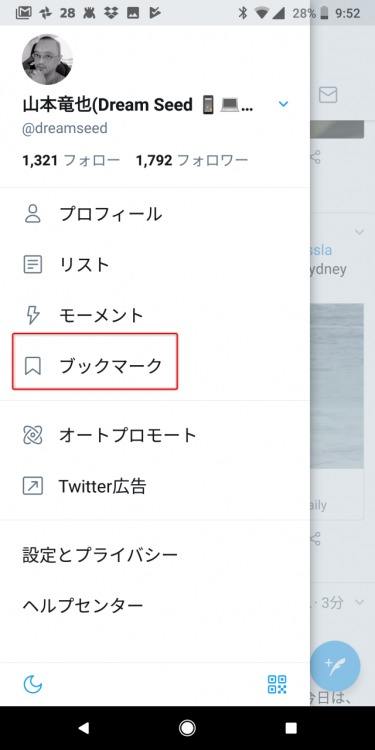Open the messages envelope icon
375x750 pixels.
[328, 95]
